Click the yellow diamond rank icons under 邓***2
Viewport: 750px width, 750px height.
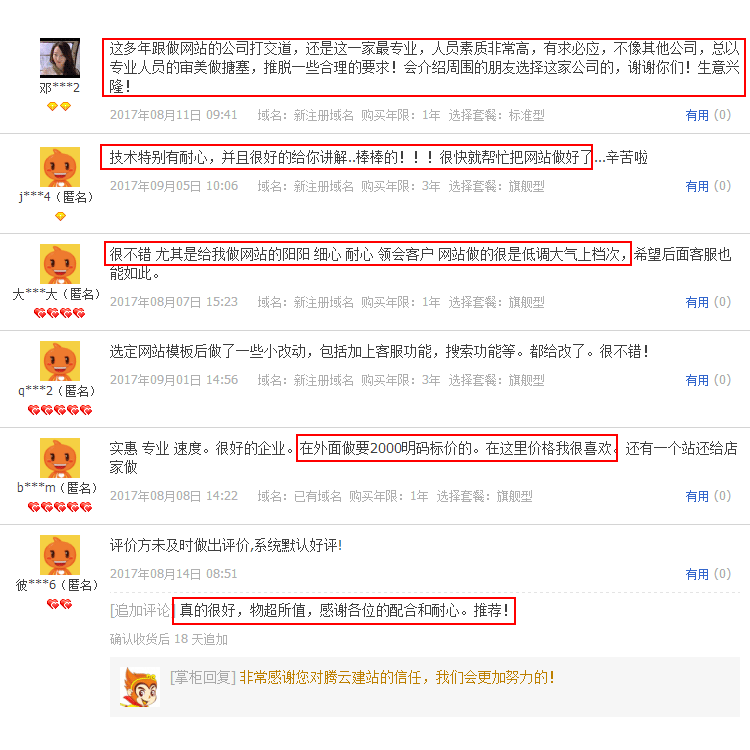[x=59, y=106]
